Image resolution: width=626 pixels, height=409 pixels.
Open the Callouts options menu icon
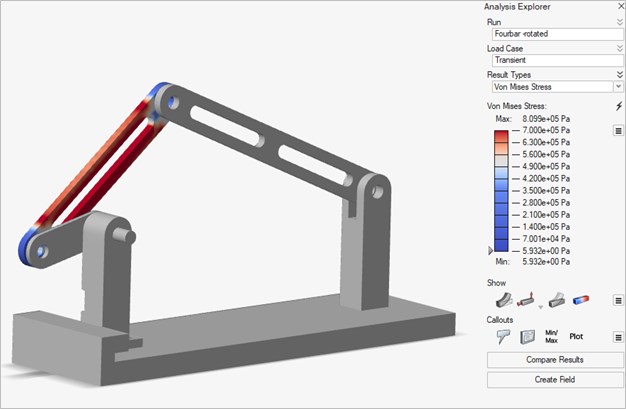(x=618, y=338)
